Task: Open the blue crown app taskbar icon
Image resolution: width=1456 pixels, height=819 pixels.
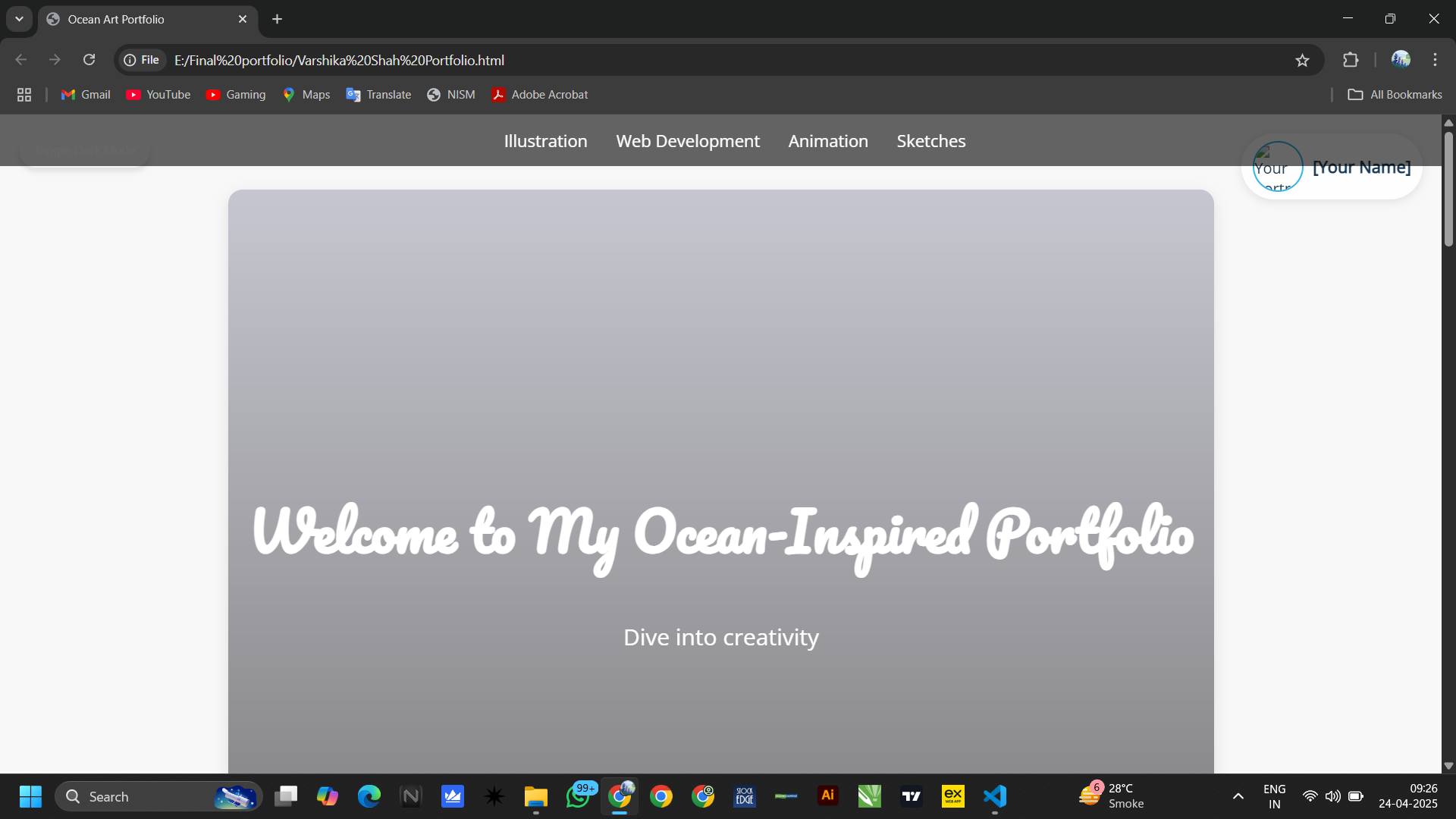Action: pyautogui.click(x=453, y=796)
